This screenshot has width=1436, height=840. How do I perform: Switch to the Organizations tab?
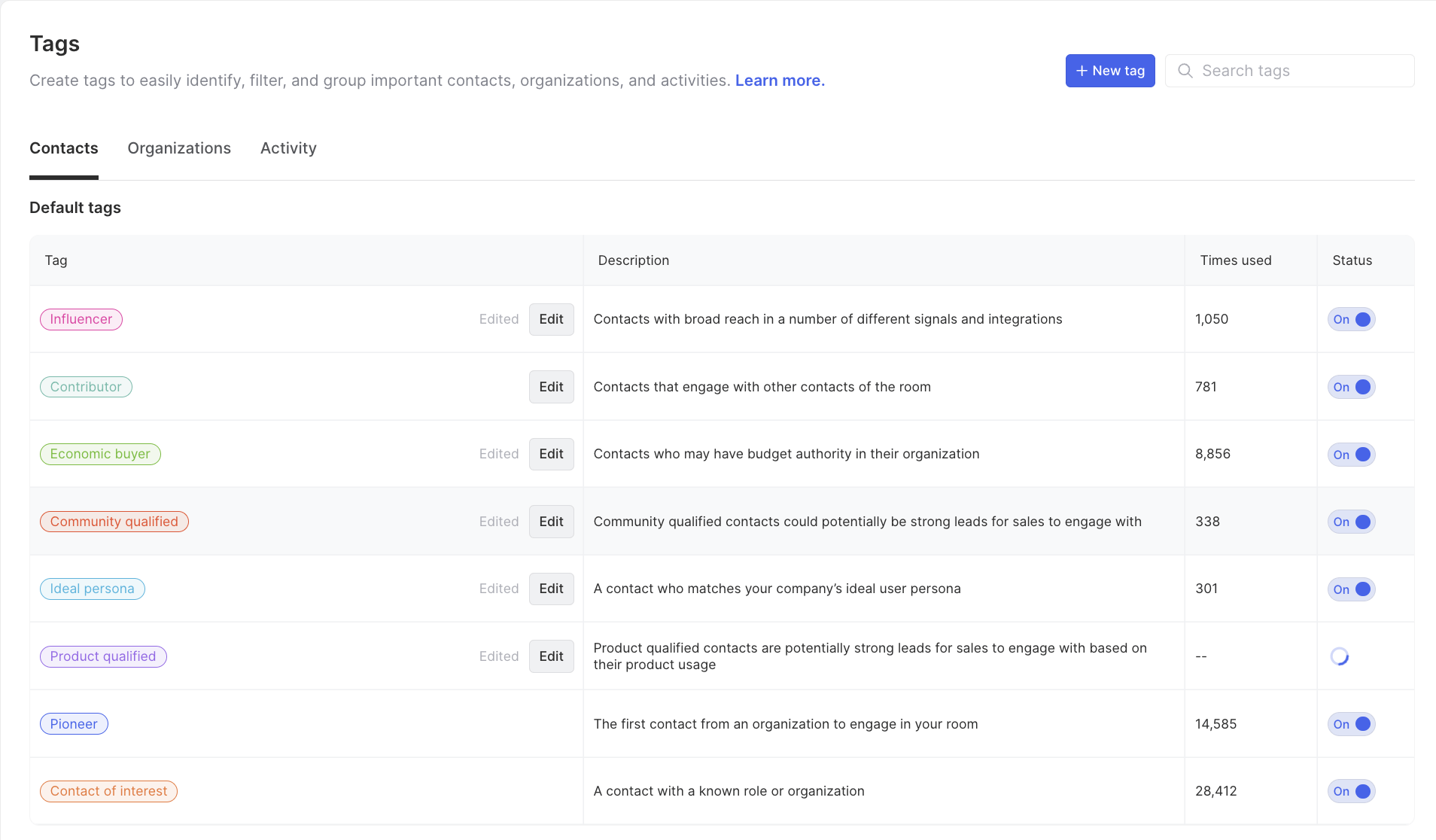(179, 148)
